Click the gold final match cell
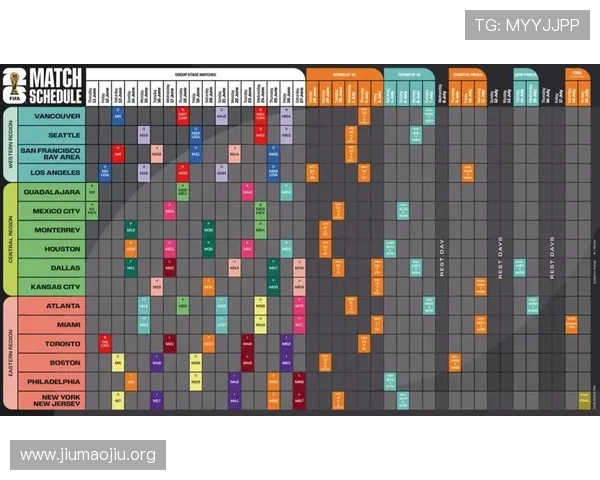The height and width of the screenshot is (480, 600). pos(584,400)
